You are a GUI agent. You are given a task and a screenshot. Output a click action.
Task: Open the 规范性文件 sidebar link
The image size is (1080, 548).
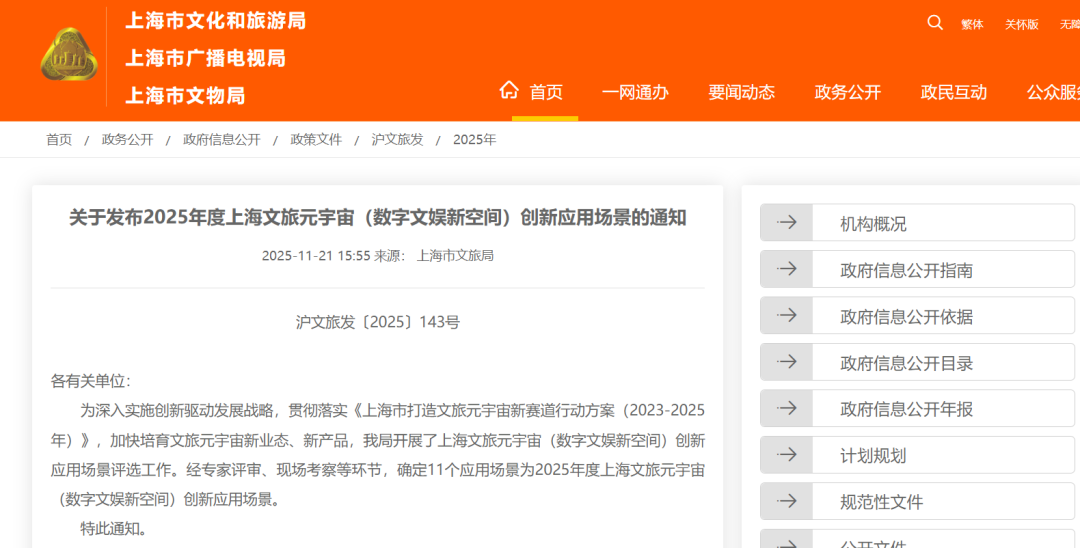point(917,501)
